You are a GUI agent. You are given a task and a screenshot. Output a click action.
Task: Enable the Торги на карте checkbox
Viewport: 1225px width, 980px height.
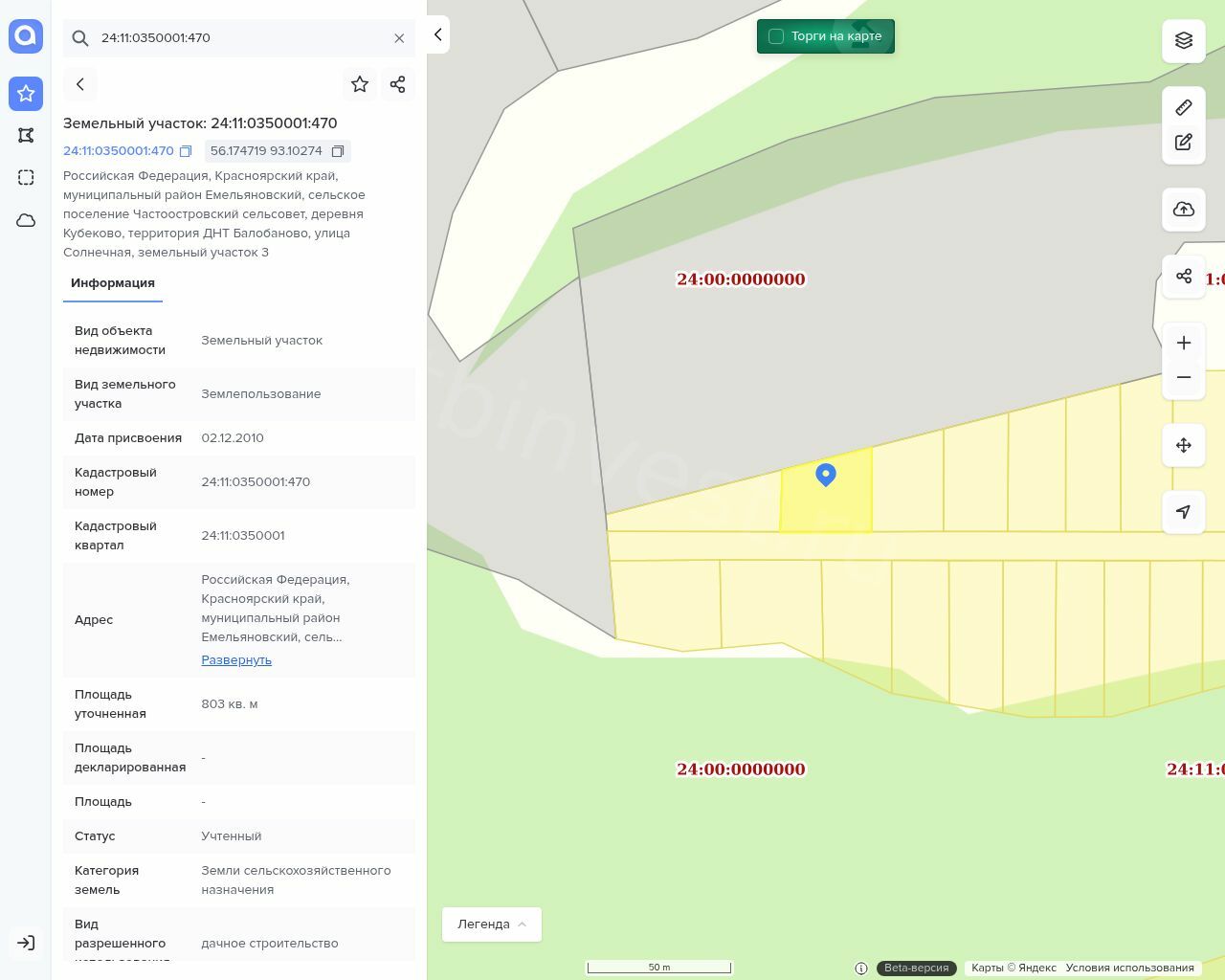click(776, 36)
